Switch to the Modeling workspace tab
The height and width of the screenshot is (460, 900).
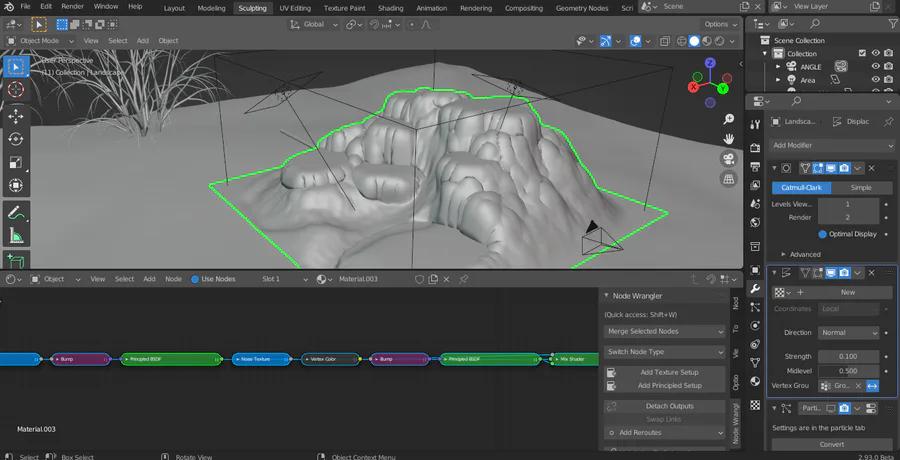pyautogui.click(x=211, y=8)
